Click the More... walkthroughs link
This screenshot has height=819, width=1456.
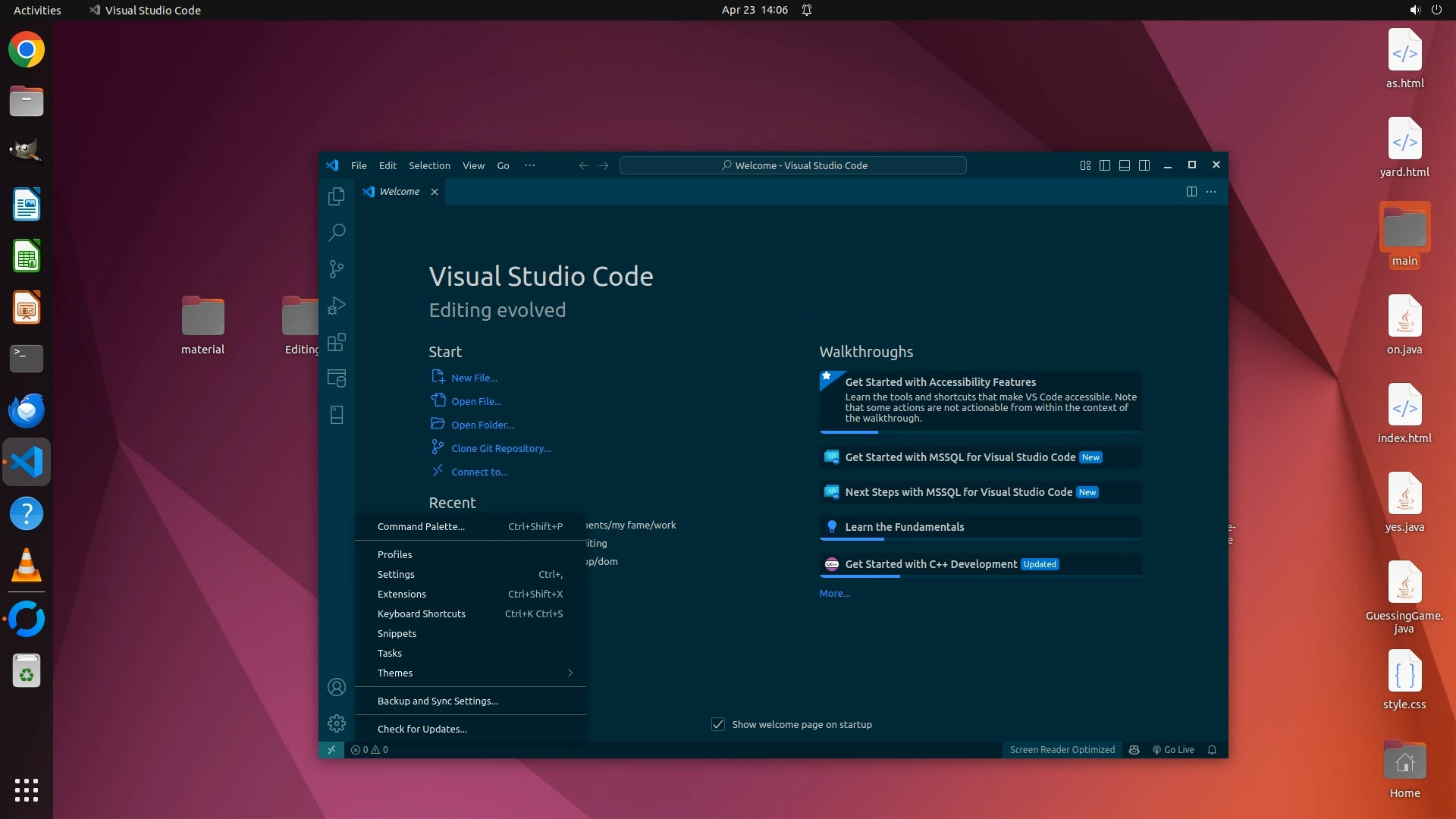pyautogui.click(x=834, y=594)
